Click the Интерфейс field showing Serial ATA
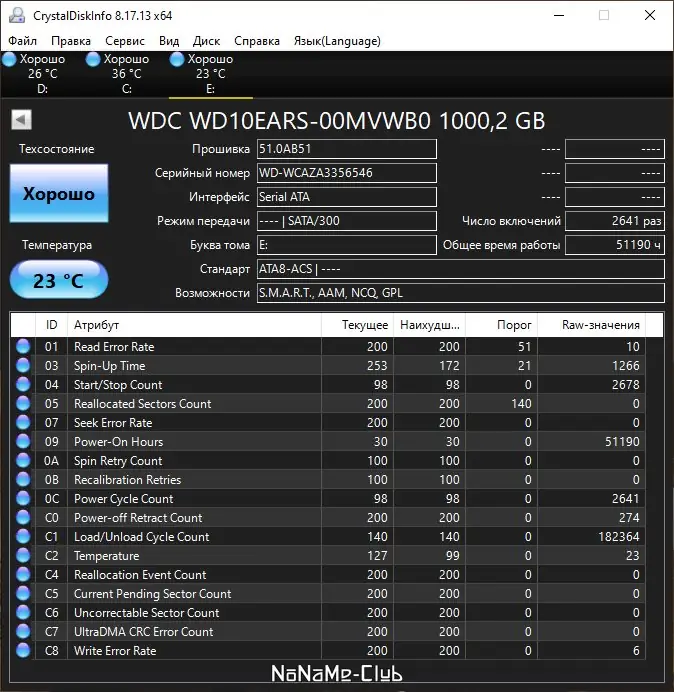 [347, 197]
